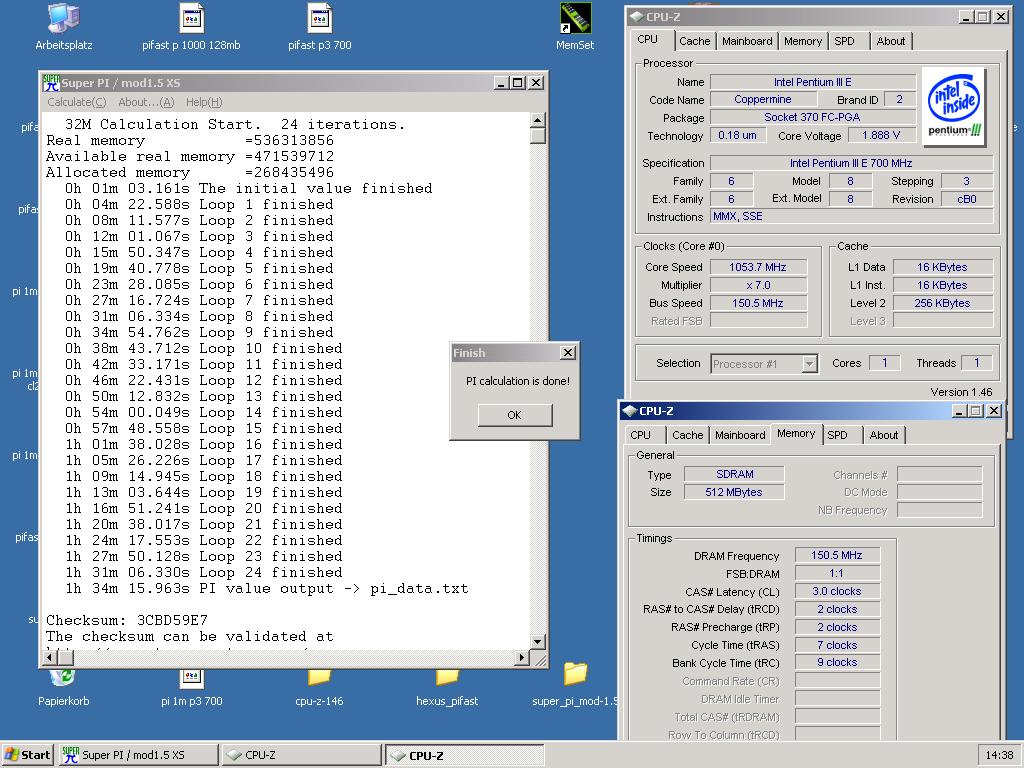
Task: Switch to About tab in upper CPU-Z
Action: pos(891,41)
